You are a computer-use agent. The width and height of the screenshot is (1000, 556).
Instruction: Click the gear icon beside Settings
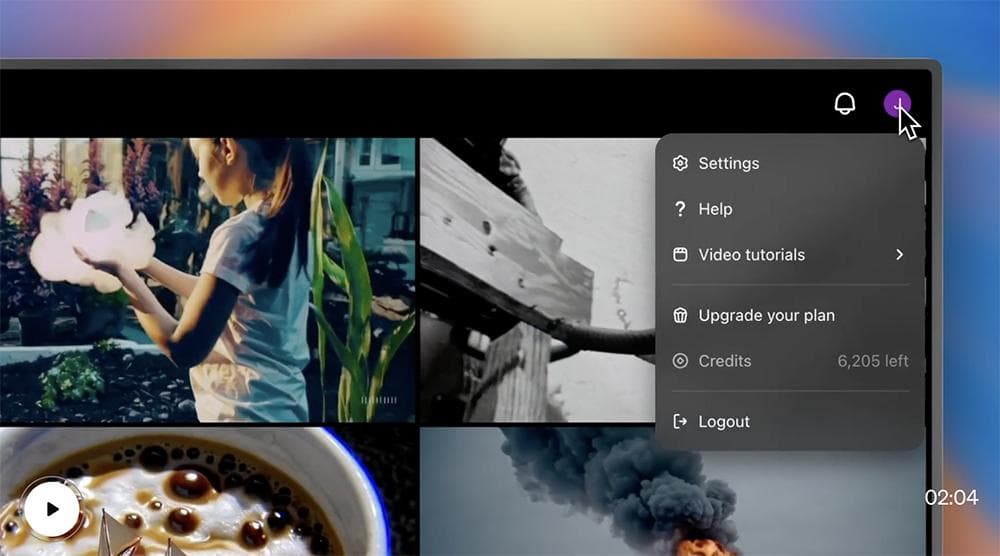(681, 163)
